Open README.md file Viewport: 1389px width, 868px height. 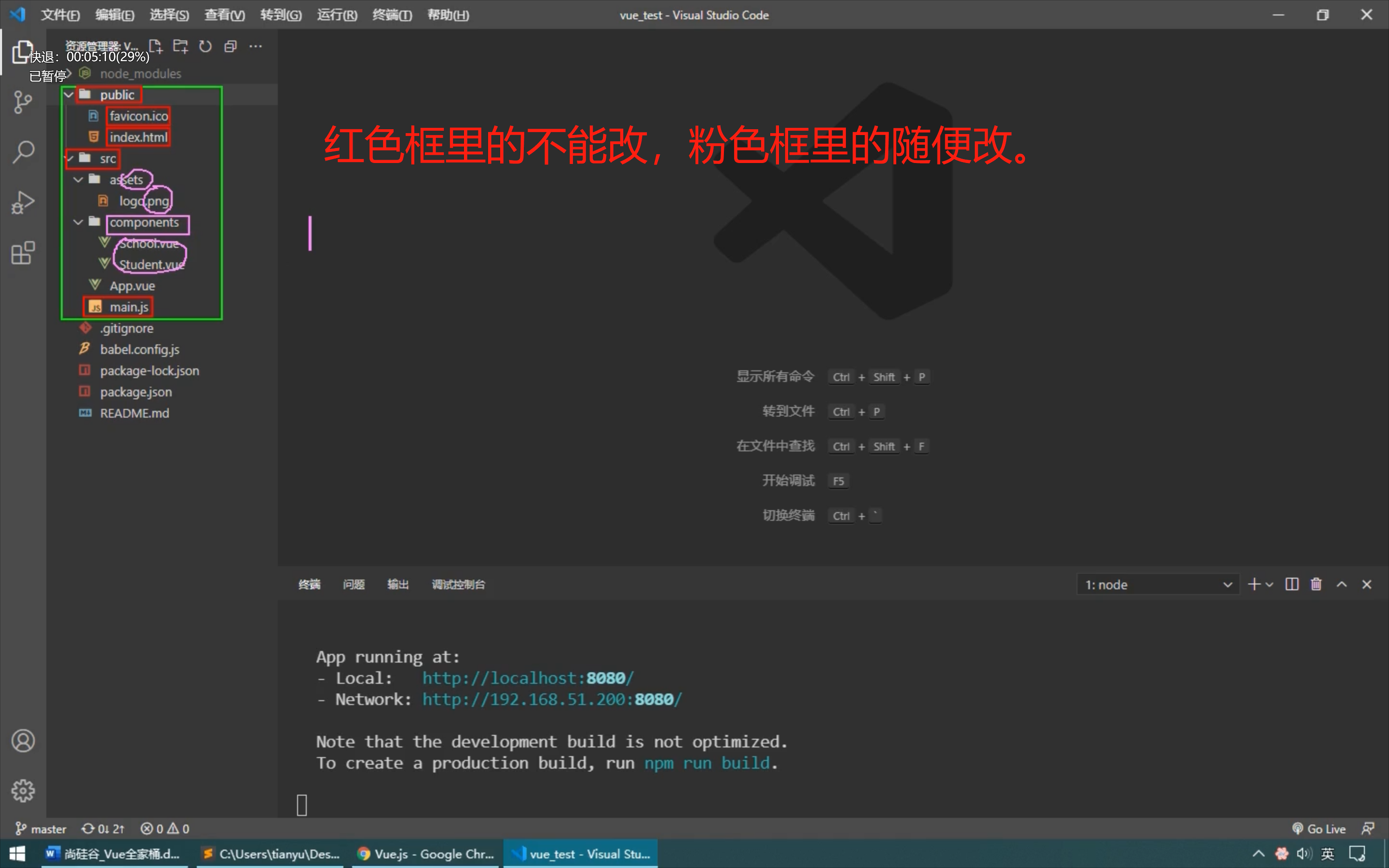tap(134, 413)
